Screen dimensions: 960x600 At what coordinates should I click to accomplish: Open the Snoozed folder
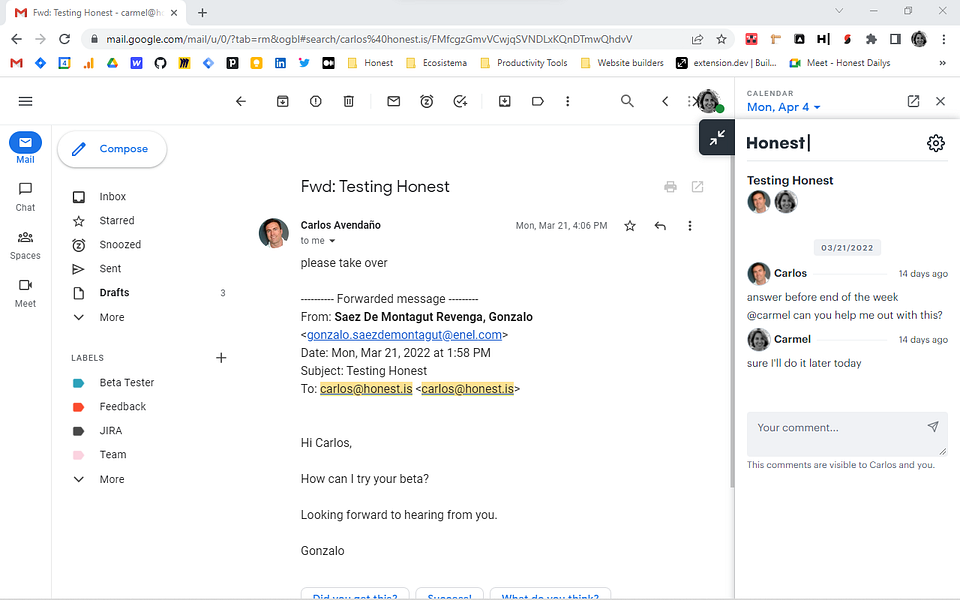pyautogui.click(x=120, y=244)
